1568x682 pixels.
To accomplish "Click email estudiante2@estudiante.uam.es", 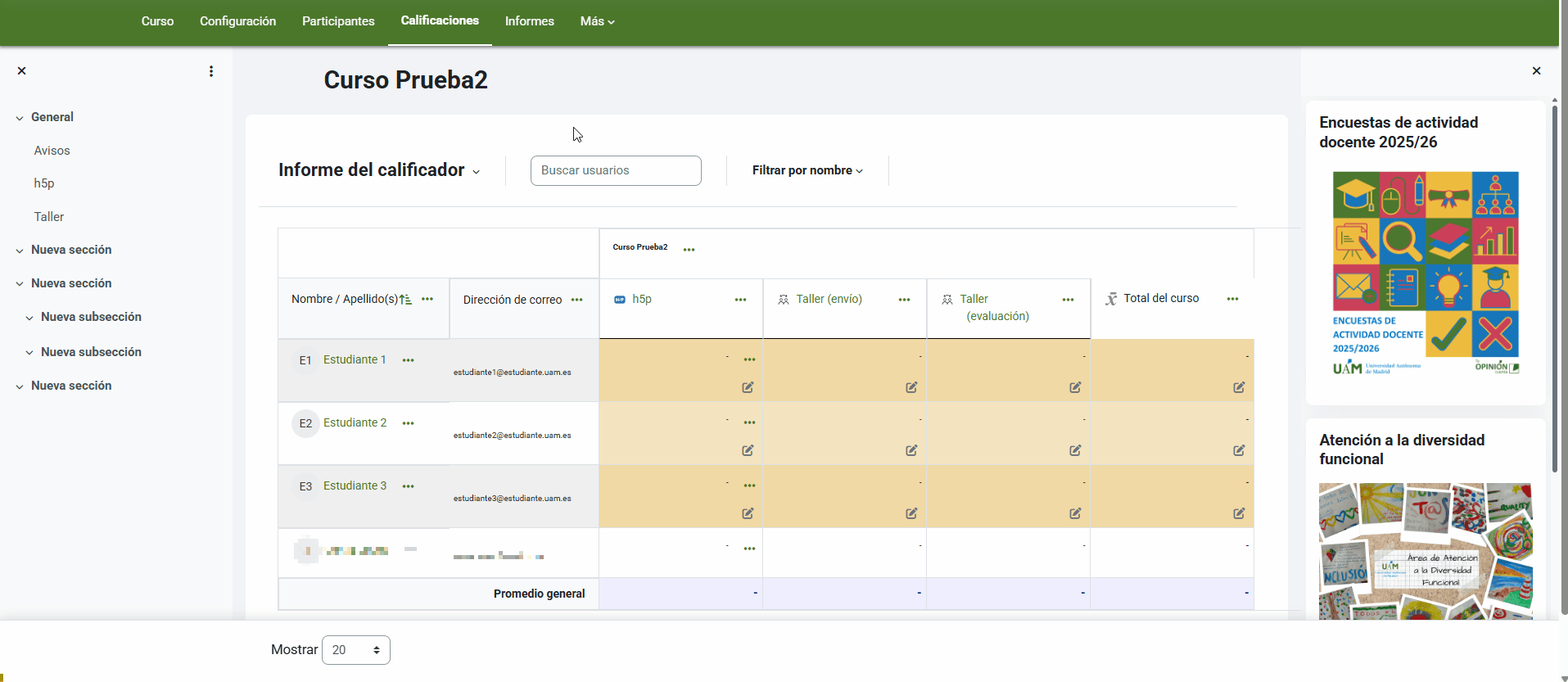I will coord(513,436).
